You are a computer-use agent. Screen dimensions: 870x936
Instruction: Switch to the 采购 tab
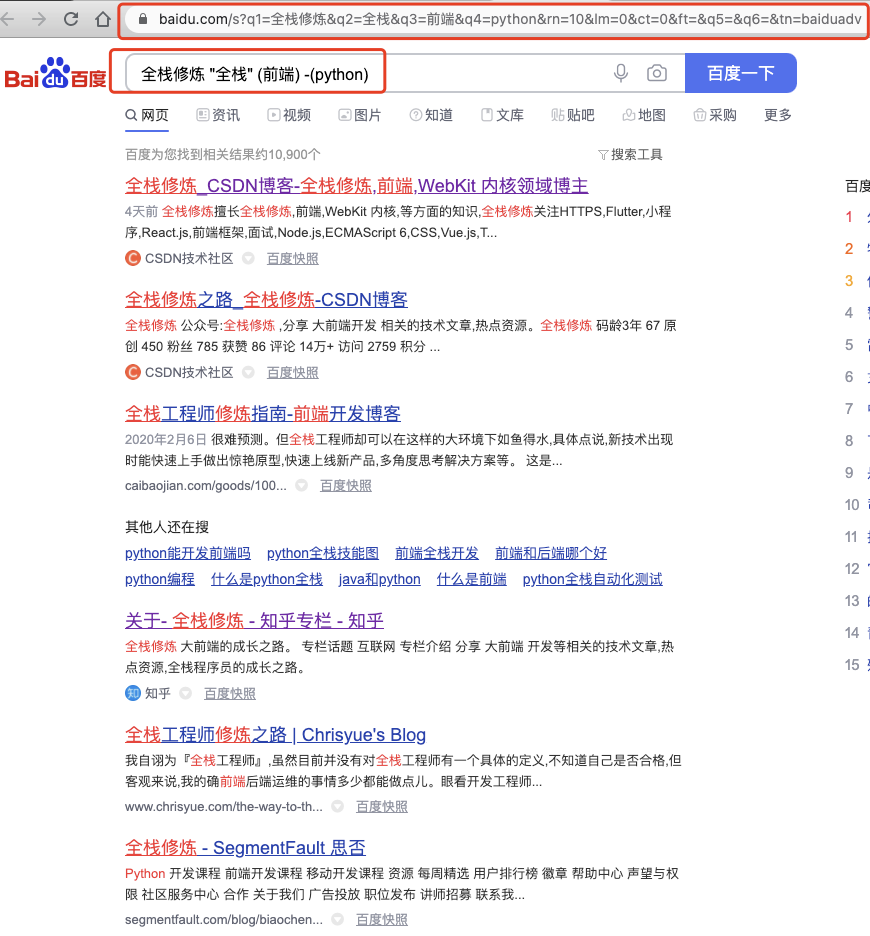pos(715,115)
